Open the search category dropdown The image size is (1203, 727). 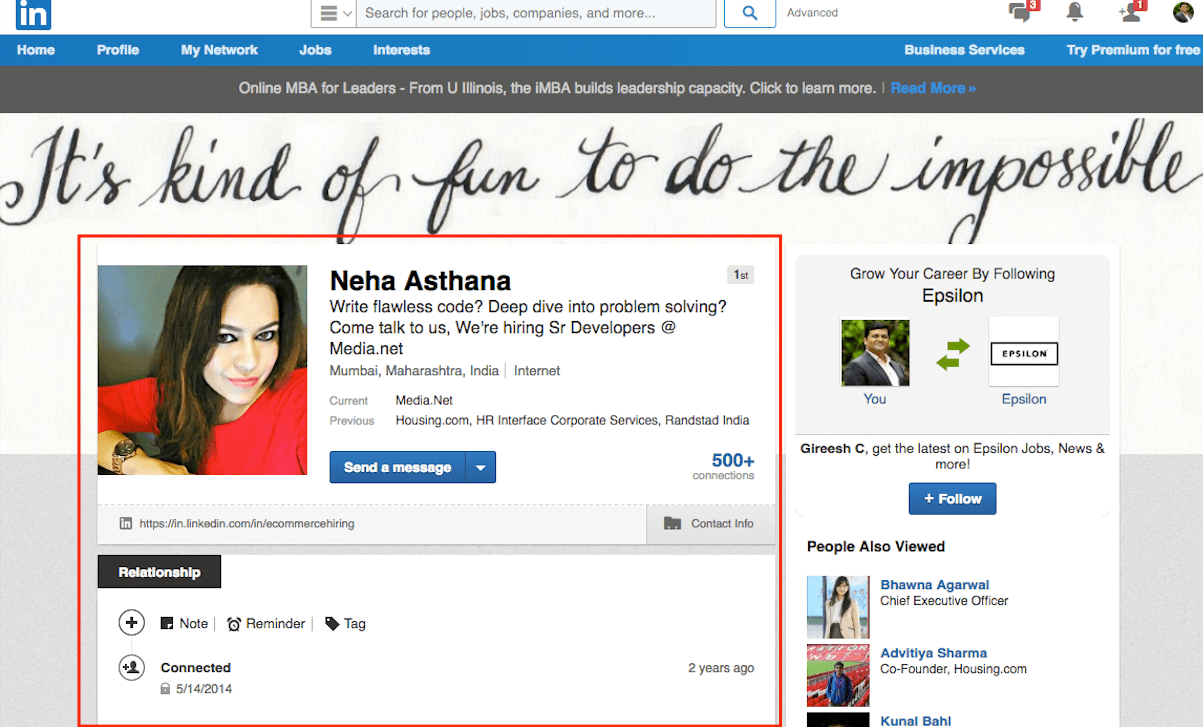pos(334,13)
